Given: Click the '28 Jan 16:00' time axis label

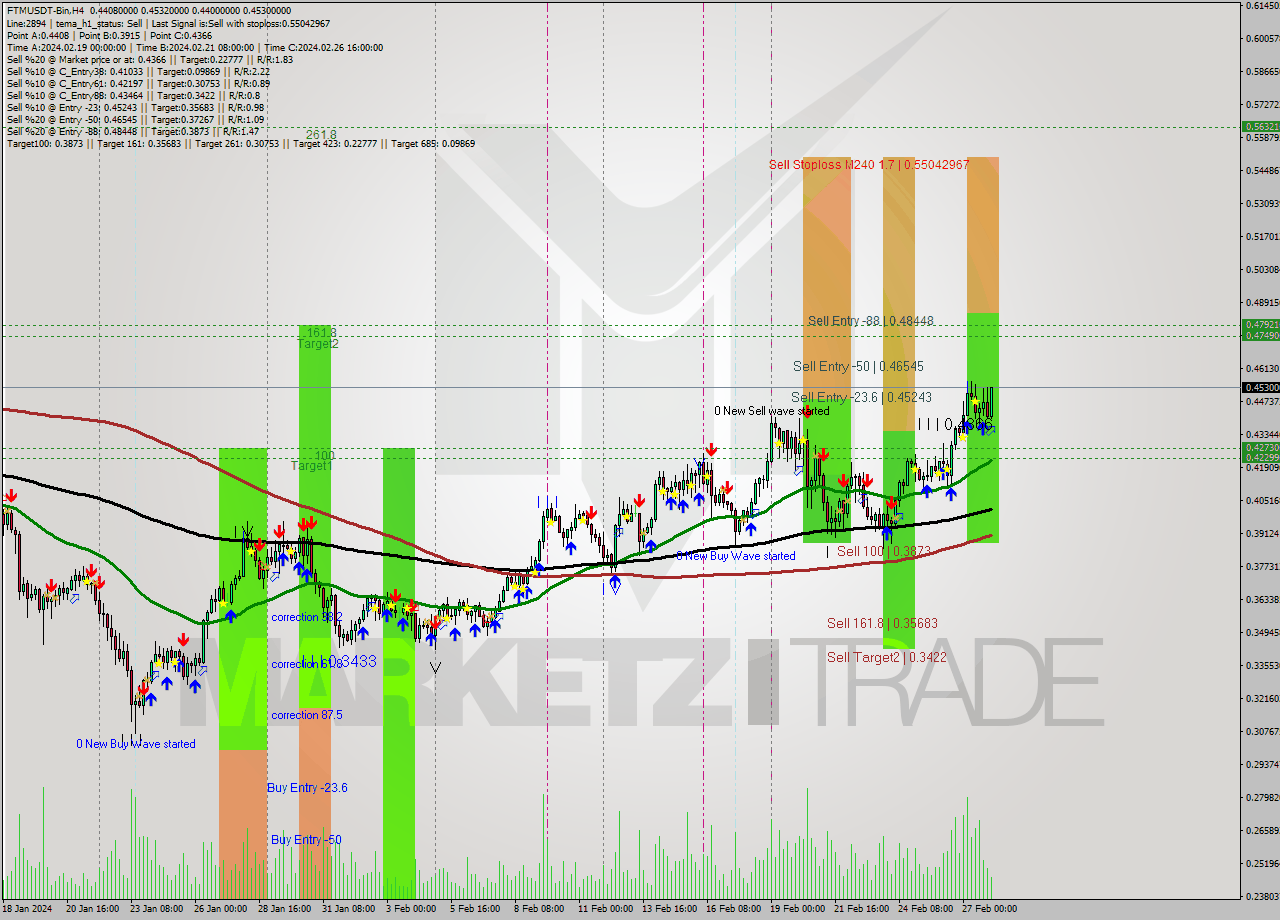Looking at the screenshot, I should click(x=285, y=909).
